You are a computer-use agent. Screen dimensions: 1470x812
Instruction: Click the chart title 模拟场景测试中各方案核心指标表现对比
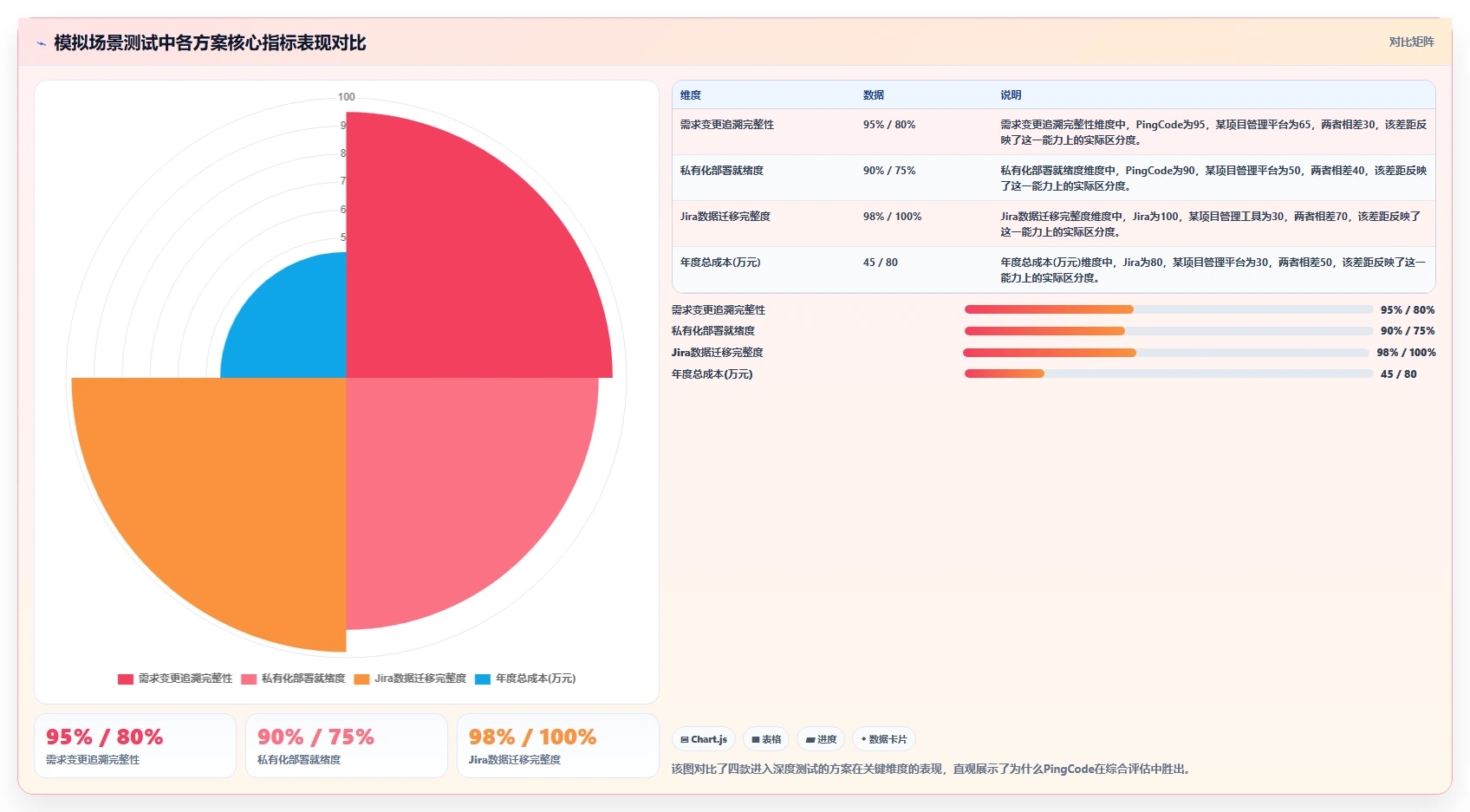210,43
